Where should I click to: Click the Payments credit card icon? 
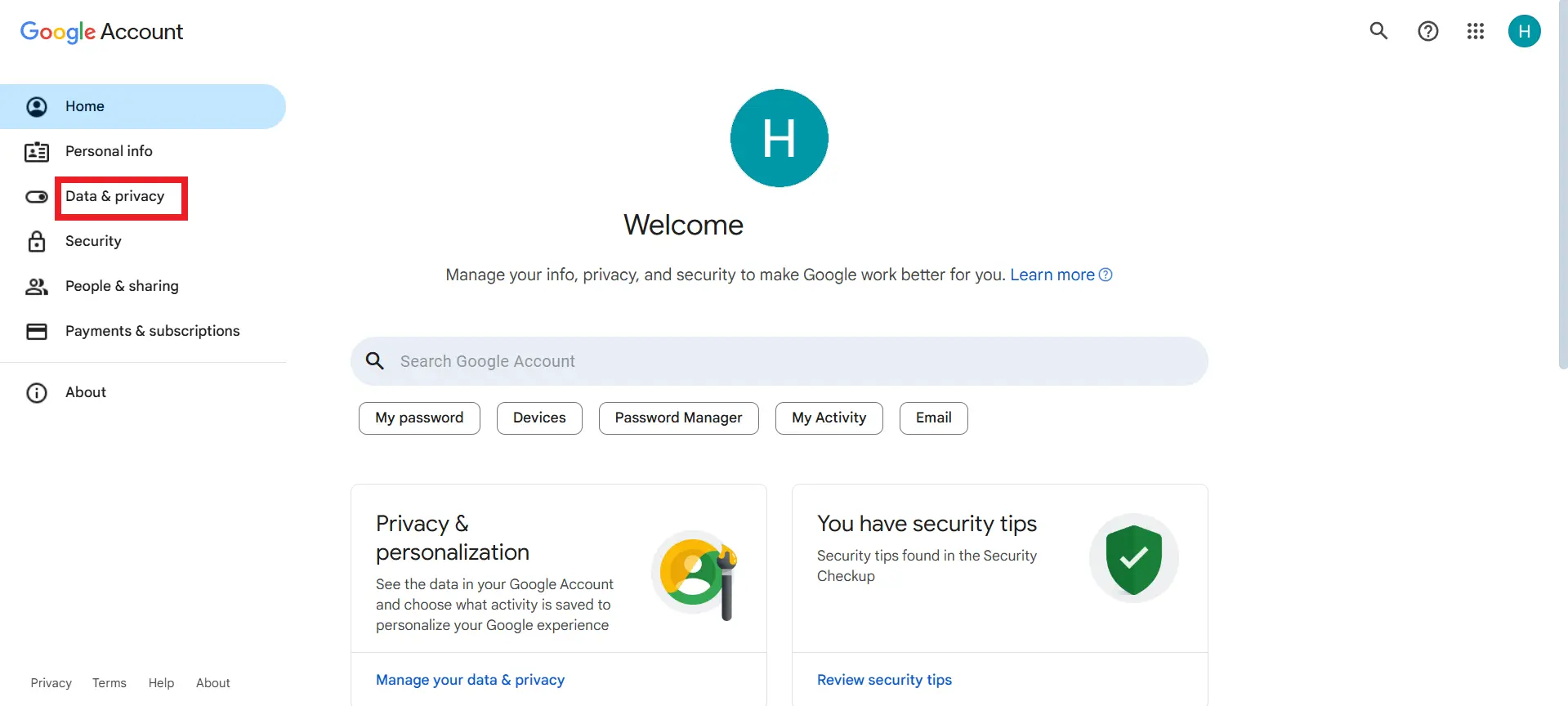pos(37,331)
